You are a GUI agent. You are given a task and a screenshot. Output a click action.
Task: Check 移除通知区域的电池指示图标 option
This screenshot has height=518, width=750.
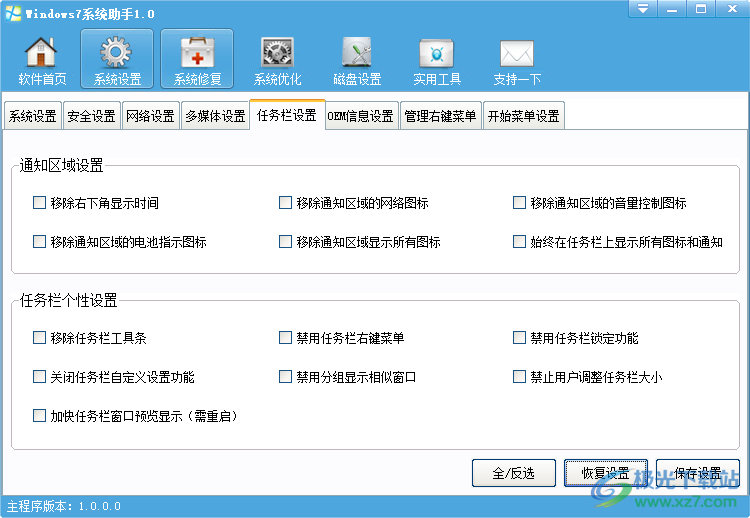[x=120, y=242]
